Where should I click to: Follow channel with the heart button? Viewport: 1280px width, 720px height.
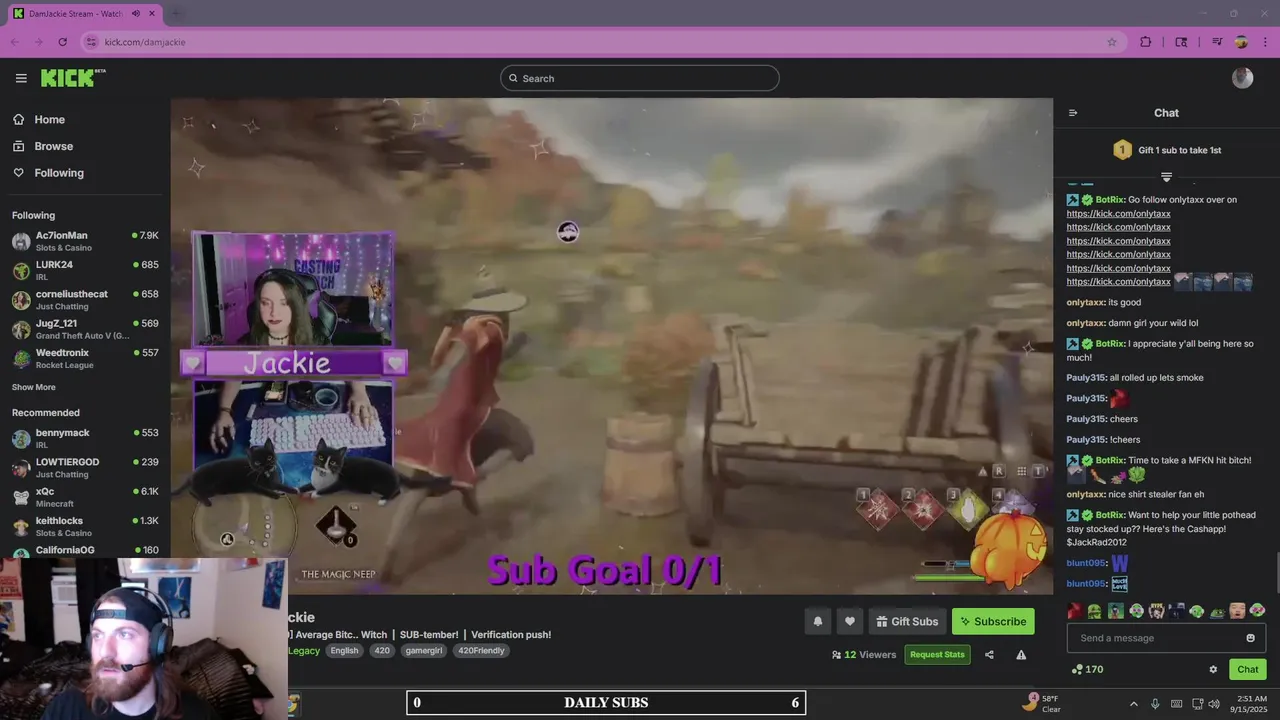[x=849, y=621]
